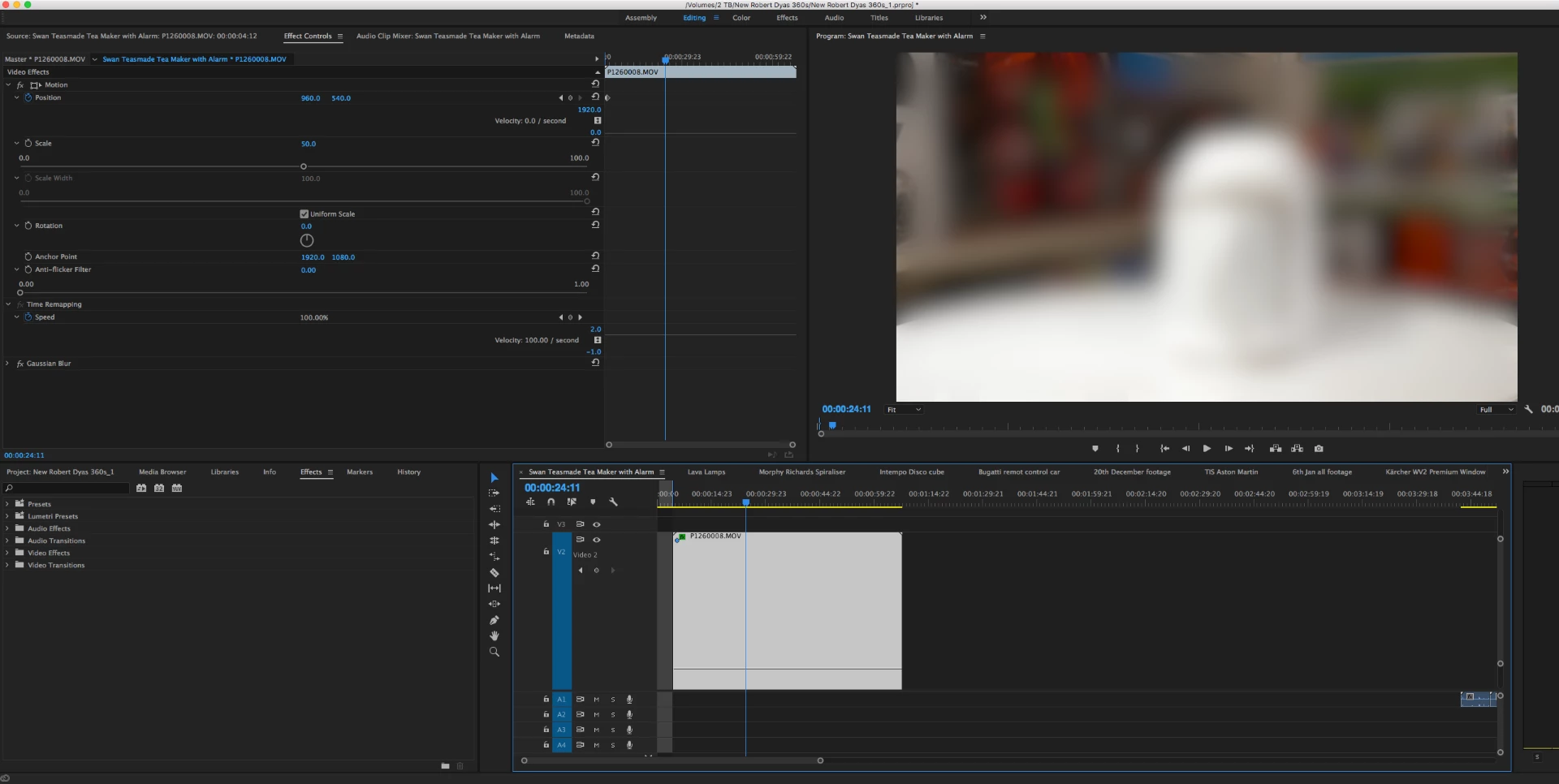Toggle V3 track output eye
The width and height of the screenshot is (1559, 784).
pos(597,524)
